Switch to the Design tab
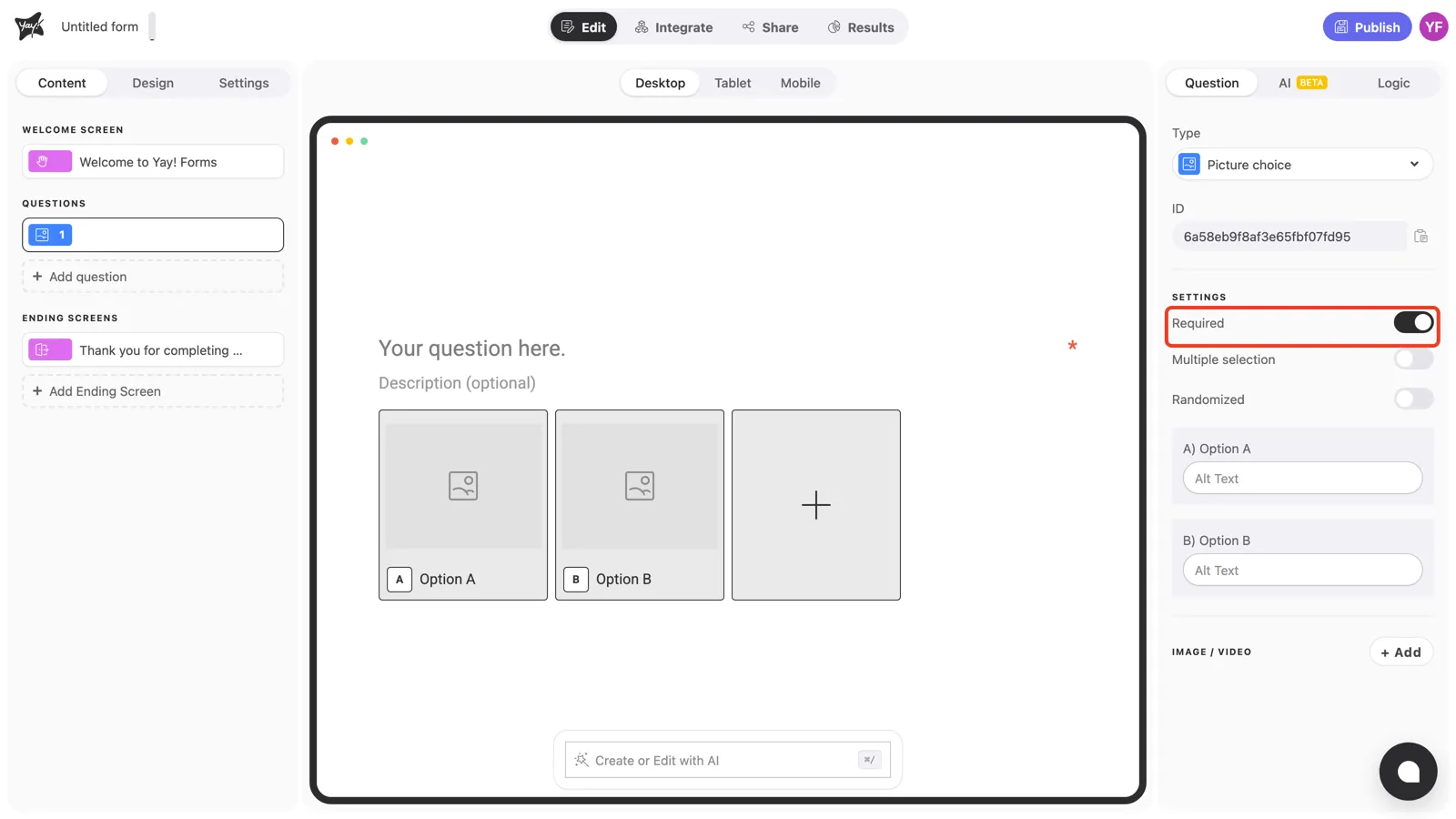The width and height of the screenshot is (1456, 819). pos(153,83)
